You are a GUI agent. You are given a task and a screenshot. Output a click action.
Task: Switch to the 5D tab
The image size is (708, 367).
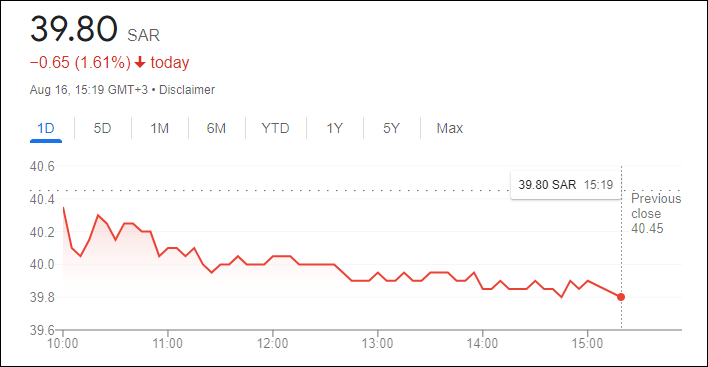[102, 129]
